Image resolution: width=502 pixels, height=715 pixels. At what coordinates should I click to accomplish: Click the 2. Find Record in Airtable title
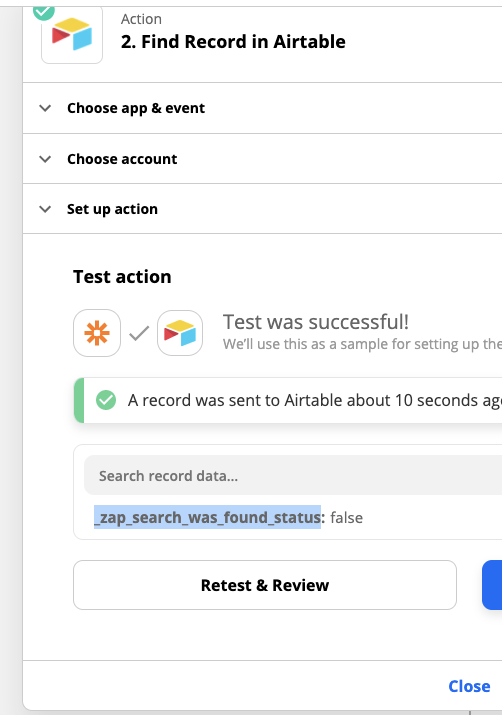tap(233, 41)
